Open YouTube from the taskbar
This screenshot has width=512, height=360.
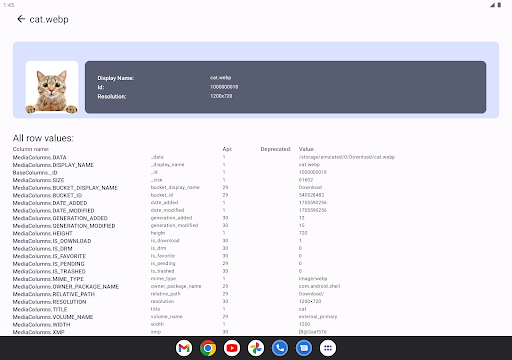tap(232, 348)
